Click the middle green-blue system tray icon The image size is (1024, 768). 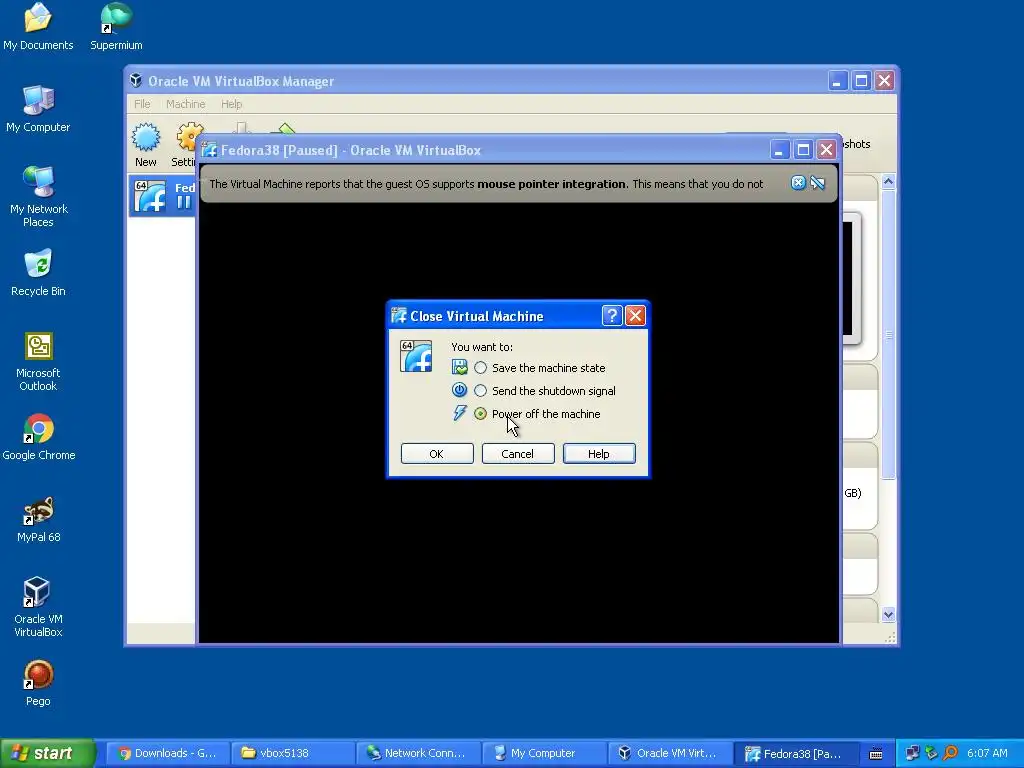pyautogui.click(x=931, y=753)
